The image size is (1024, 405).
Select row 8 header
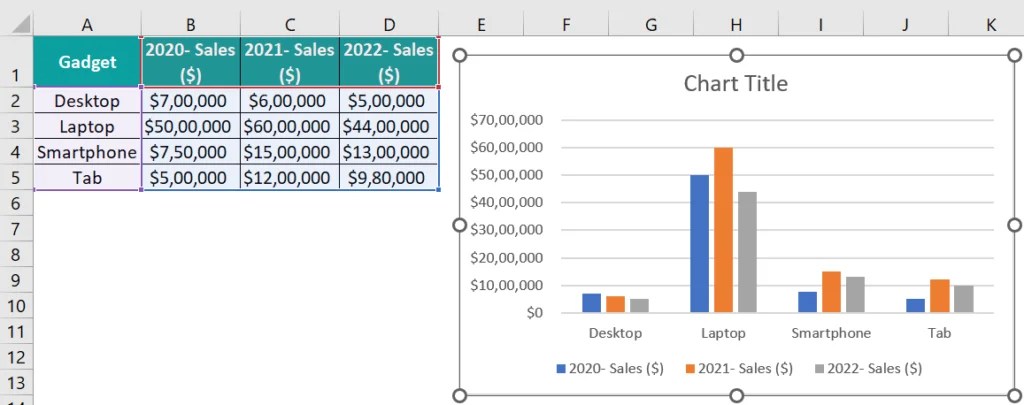16,254
